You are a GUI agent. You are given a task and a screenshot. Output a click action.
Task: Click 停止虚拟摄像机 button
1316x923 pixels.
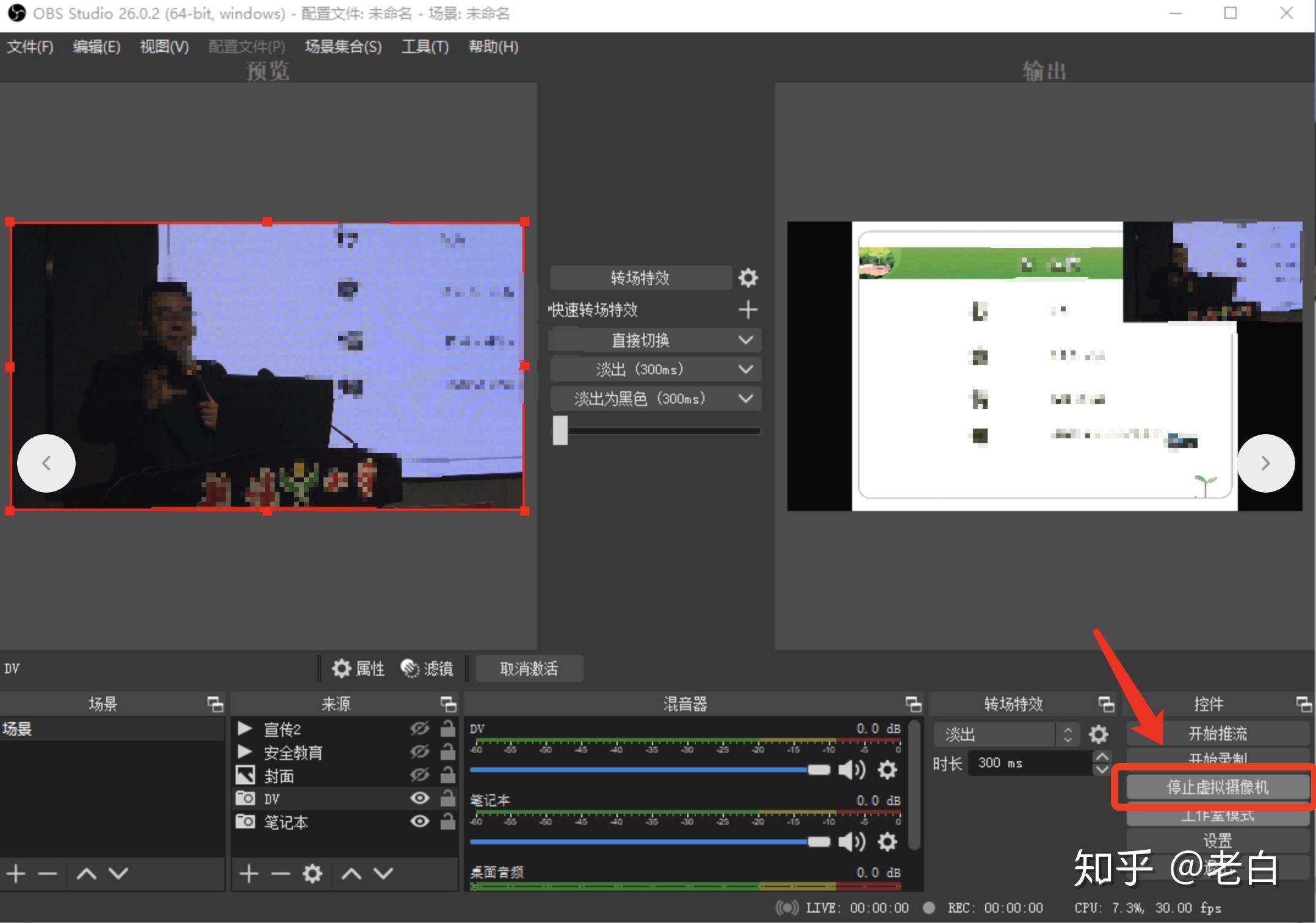[1217, 787]
